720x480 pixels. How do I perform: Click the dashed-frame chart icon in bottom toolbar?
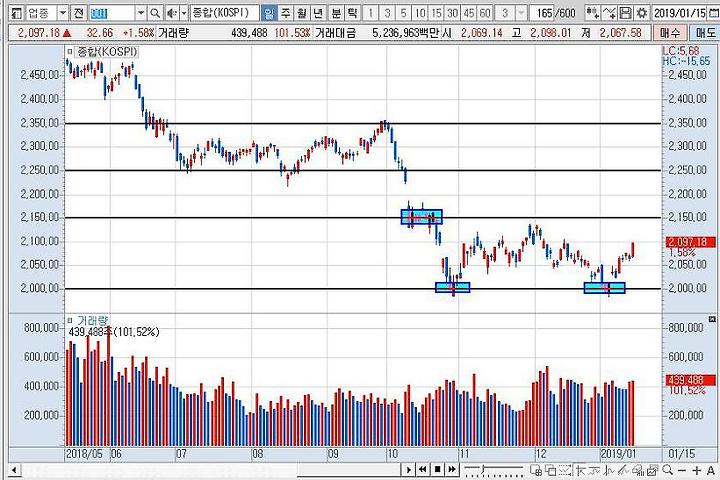[x=565, y=470]
